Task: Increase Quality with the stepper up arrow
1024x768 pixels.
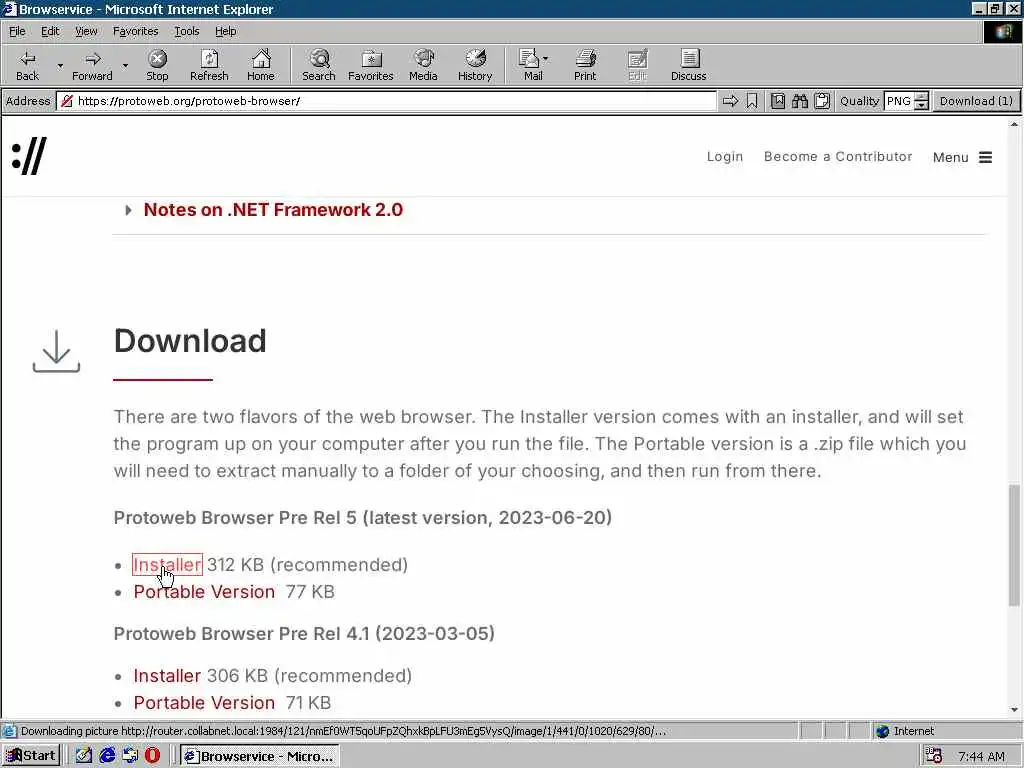Action: [921, 97]
